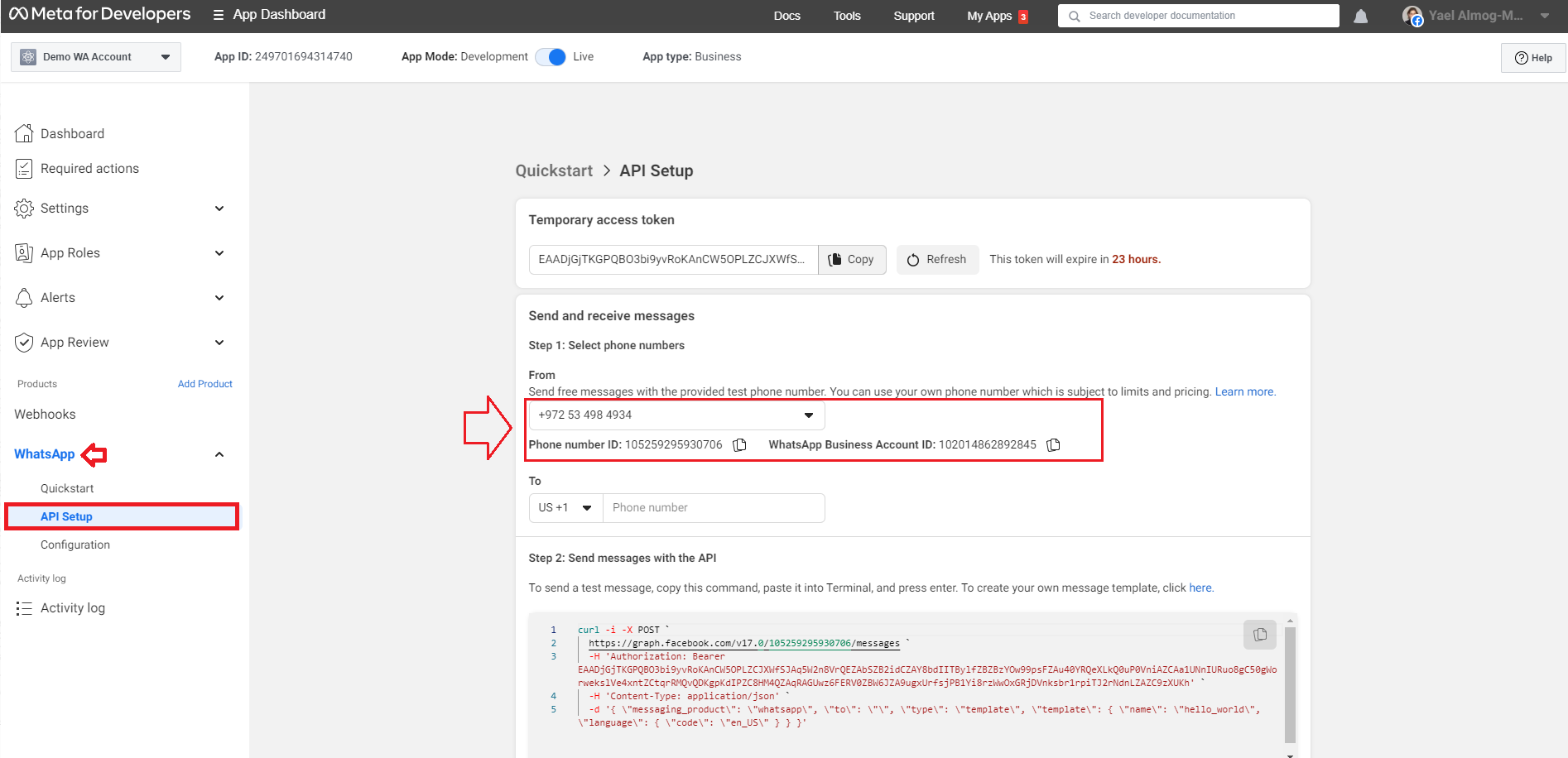Copy the Phone number ID
The width and height of the screenshot is (1568, 758).
(740, 445)
